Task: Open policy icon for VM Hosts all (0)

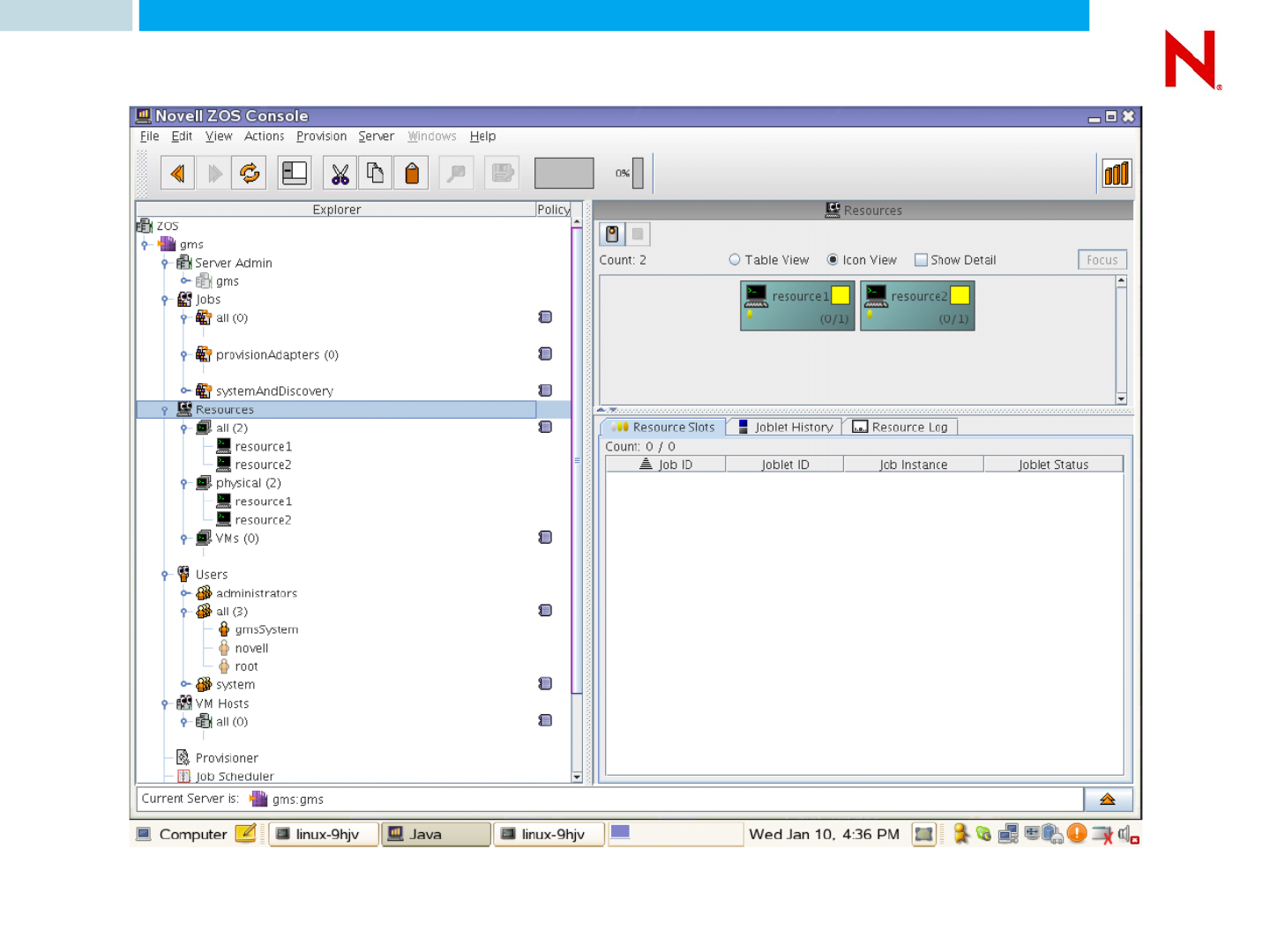Action: click(545, 721)
